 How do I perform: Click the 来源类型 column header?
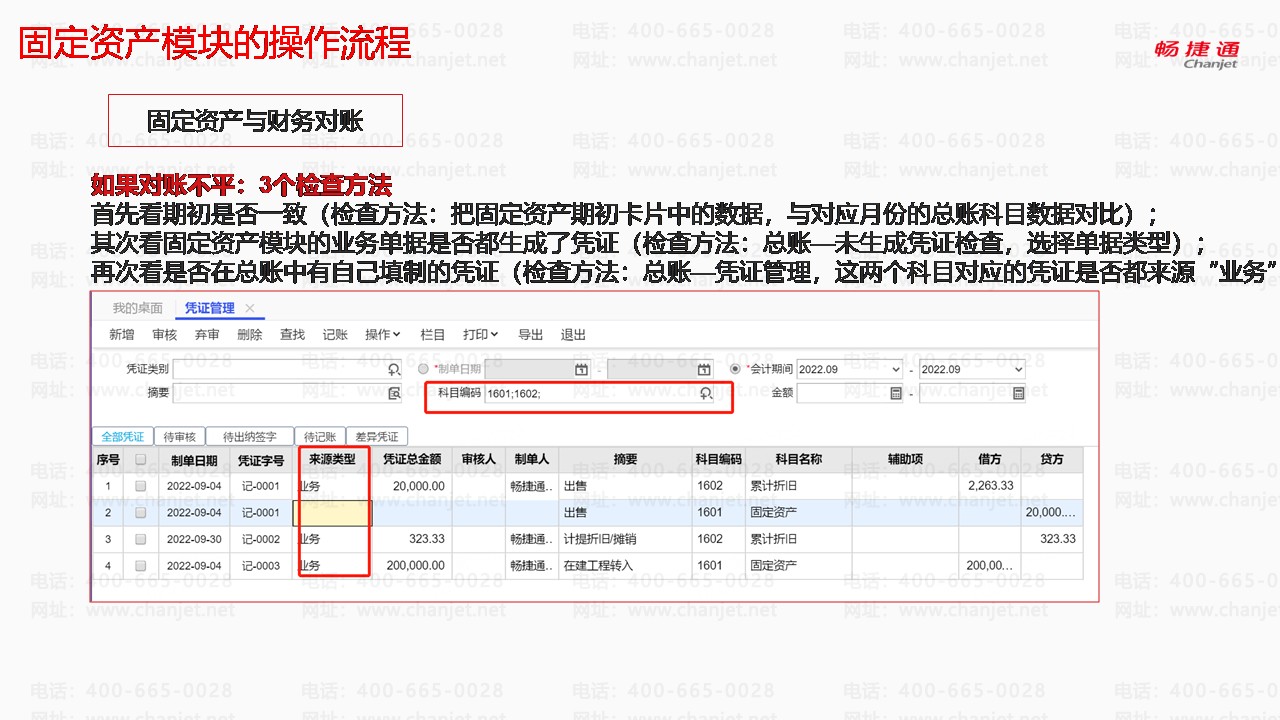coord(332,460)
